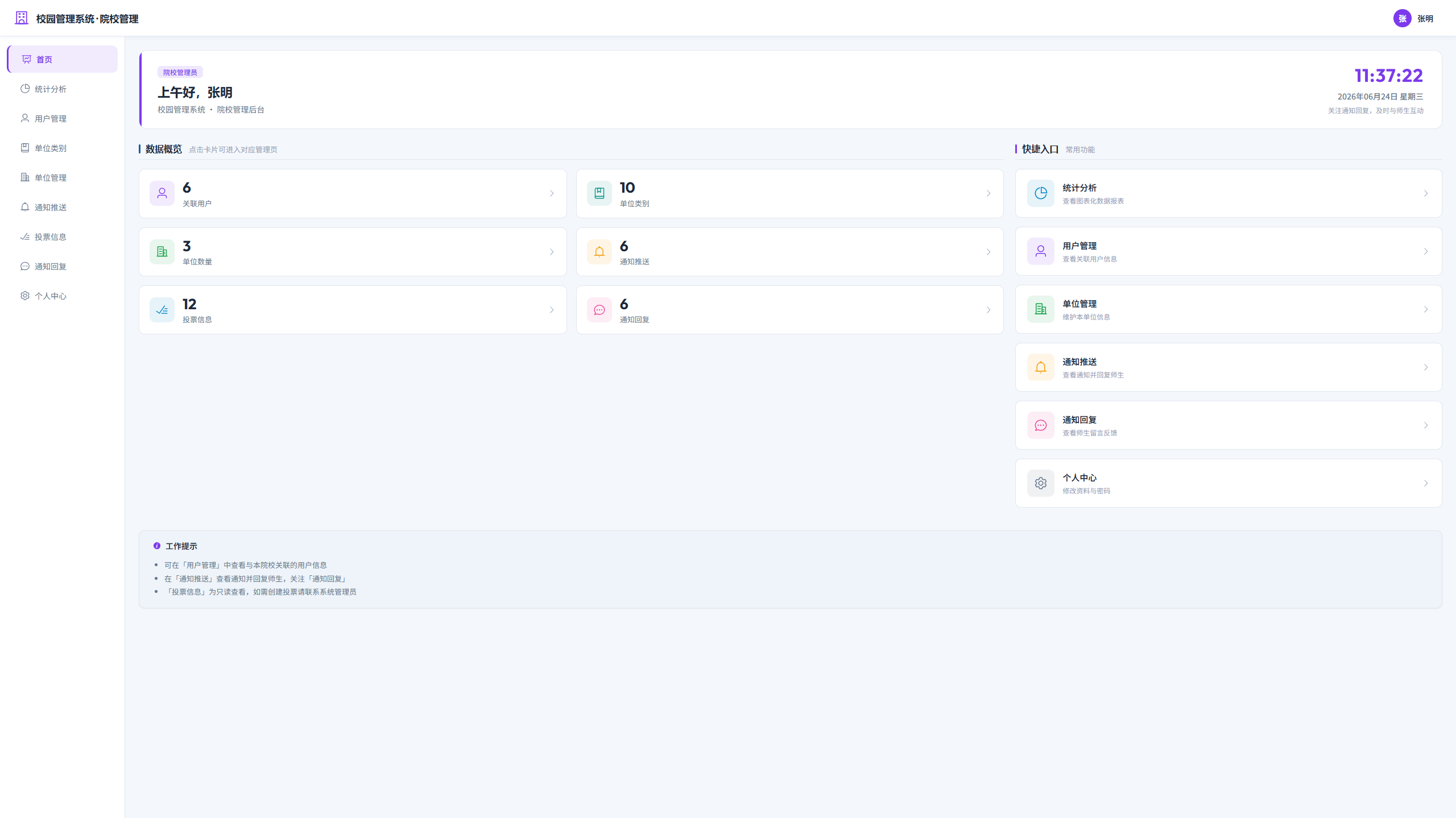This screenshot has height=818, width=1456.
Task: Click the 用户管理 person icon in sidebar
Action: (x=25, y=118)
